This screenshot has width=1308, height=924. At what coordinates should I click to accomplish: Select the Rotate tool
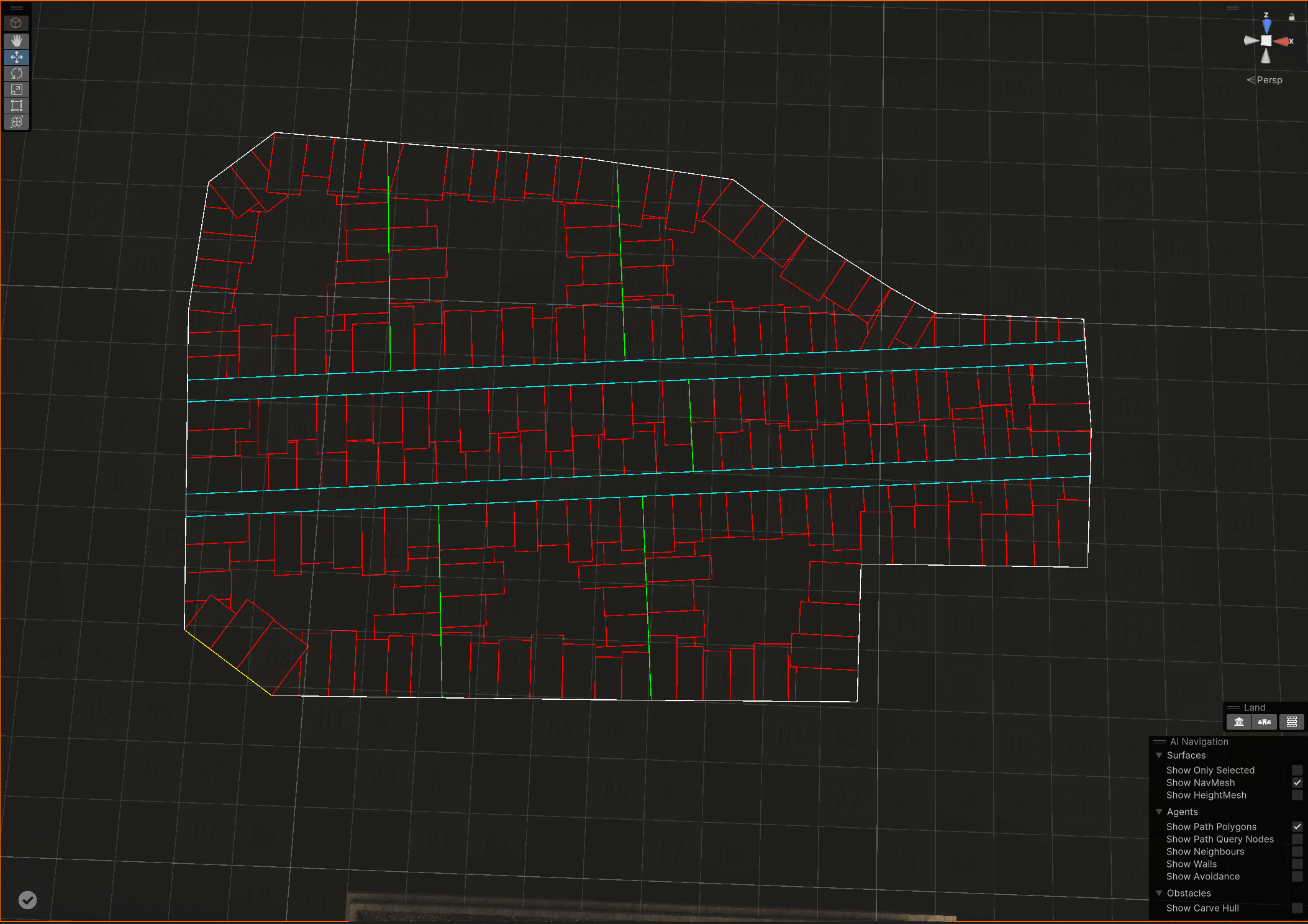pos(16,73)
